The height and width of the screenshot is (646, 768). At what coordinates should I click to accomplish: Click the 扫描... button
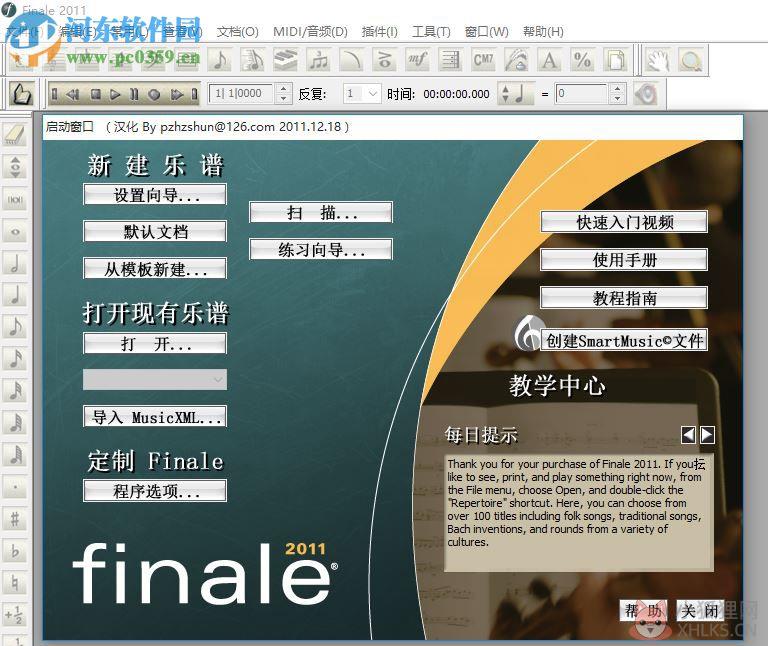point(321,212)
